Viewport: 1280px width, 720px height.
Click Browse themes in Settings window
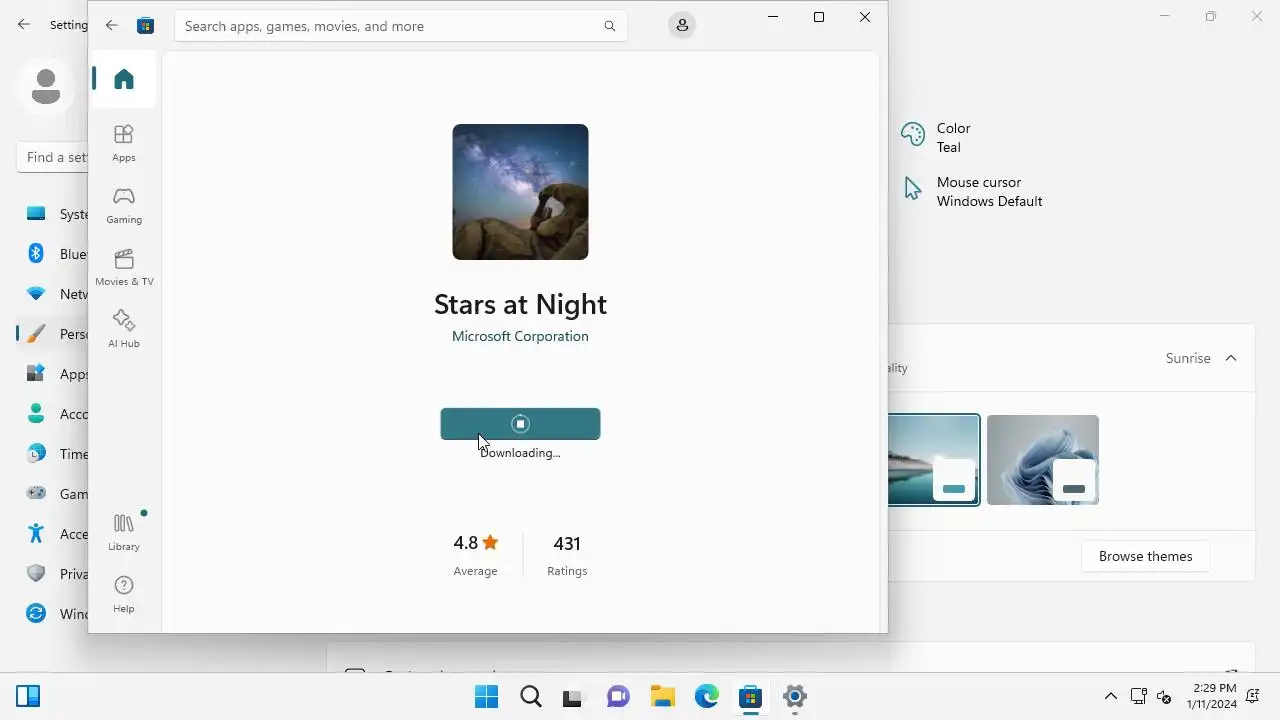pyautogui.click(x=1146, y=556)
